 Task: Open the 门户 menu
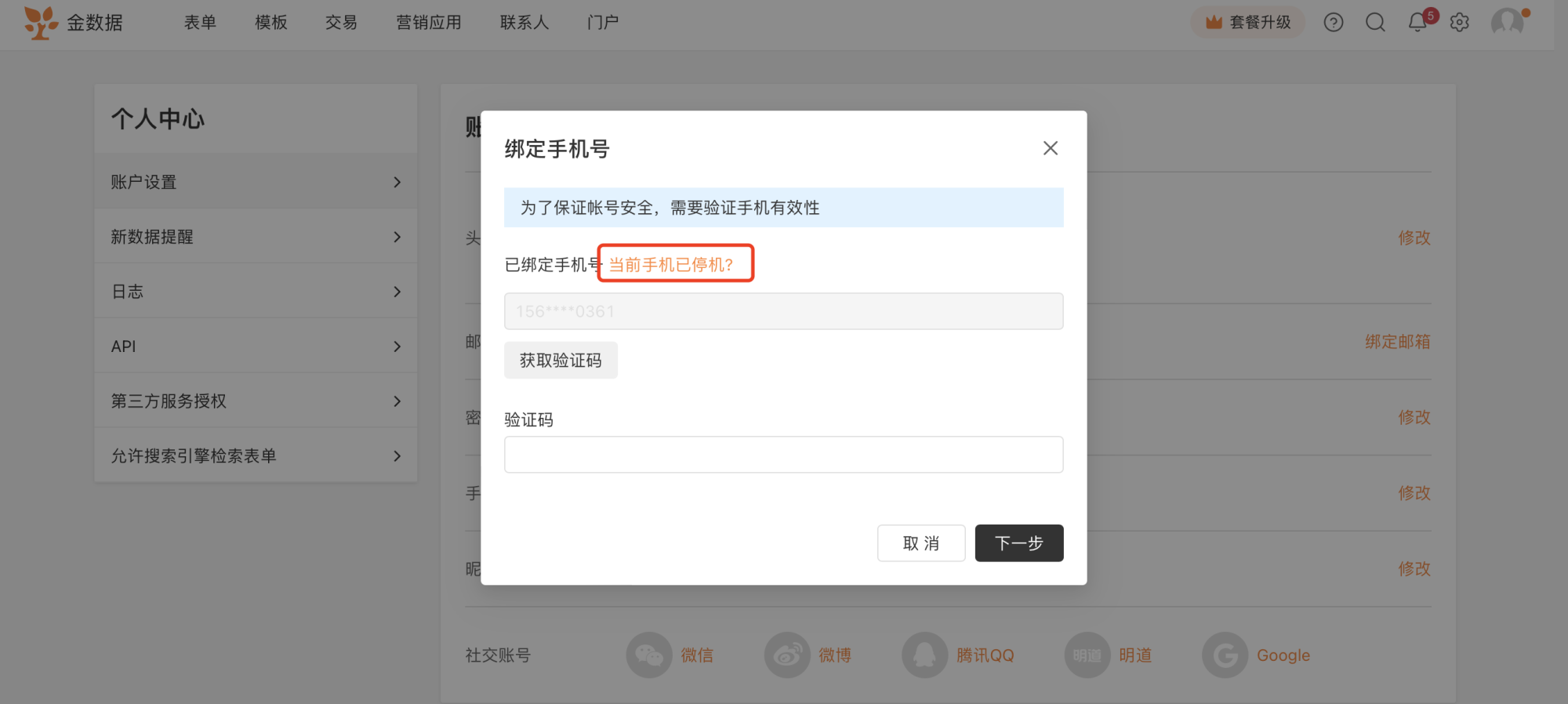click(603, 23)
